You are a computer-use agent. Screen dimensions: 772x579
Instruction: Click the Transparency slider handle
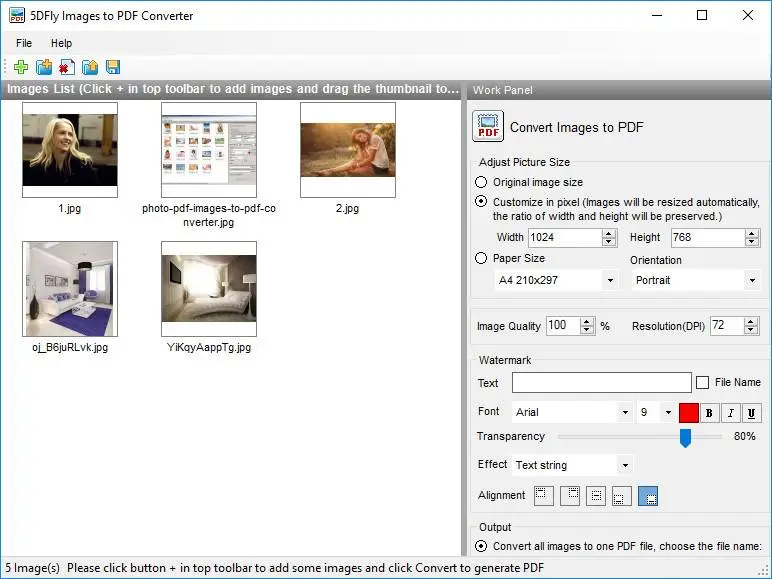[685, 437]
